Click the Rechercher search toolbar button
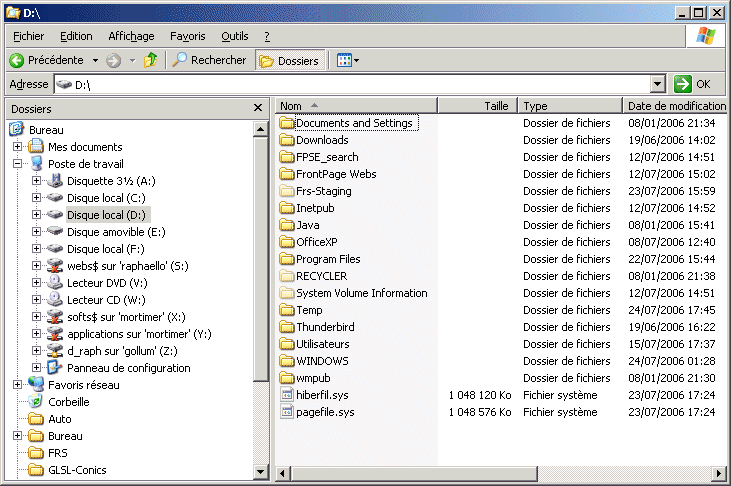 pos(209,60)
